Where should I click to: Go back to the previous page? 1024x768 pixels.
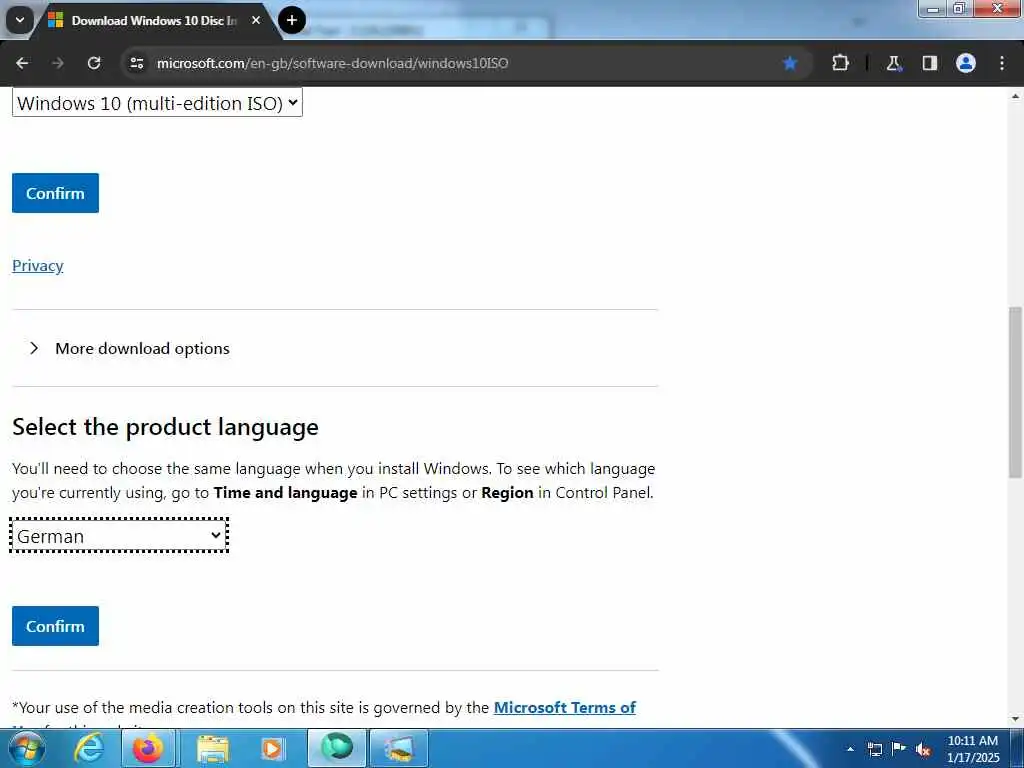pyautogui.click(x=22, y=63)
